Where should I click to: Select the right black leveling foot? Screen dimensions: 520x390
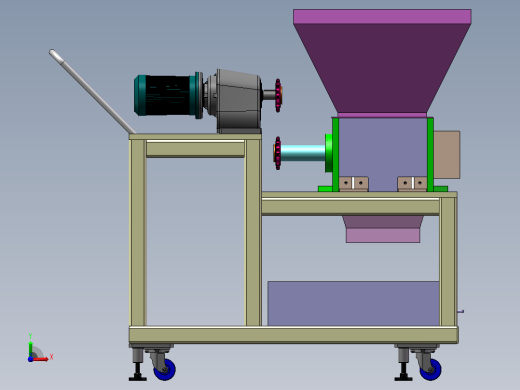coord(403,372)
